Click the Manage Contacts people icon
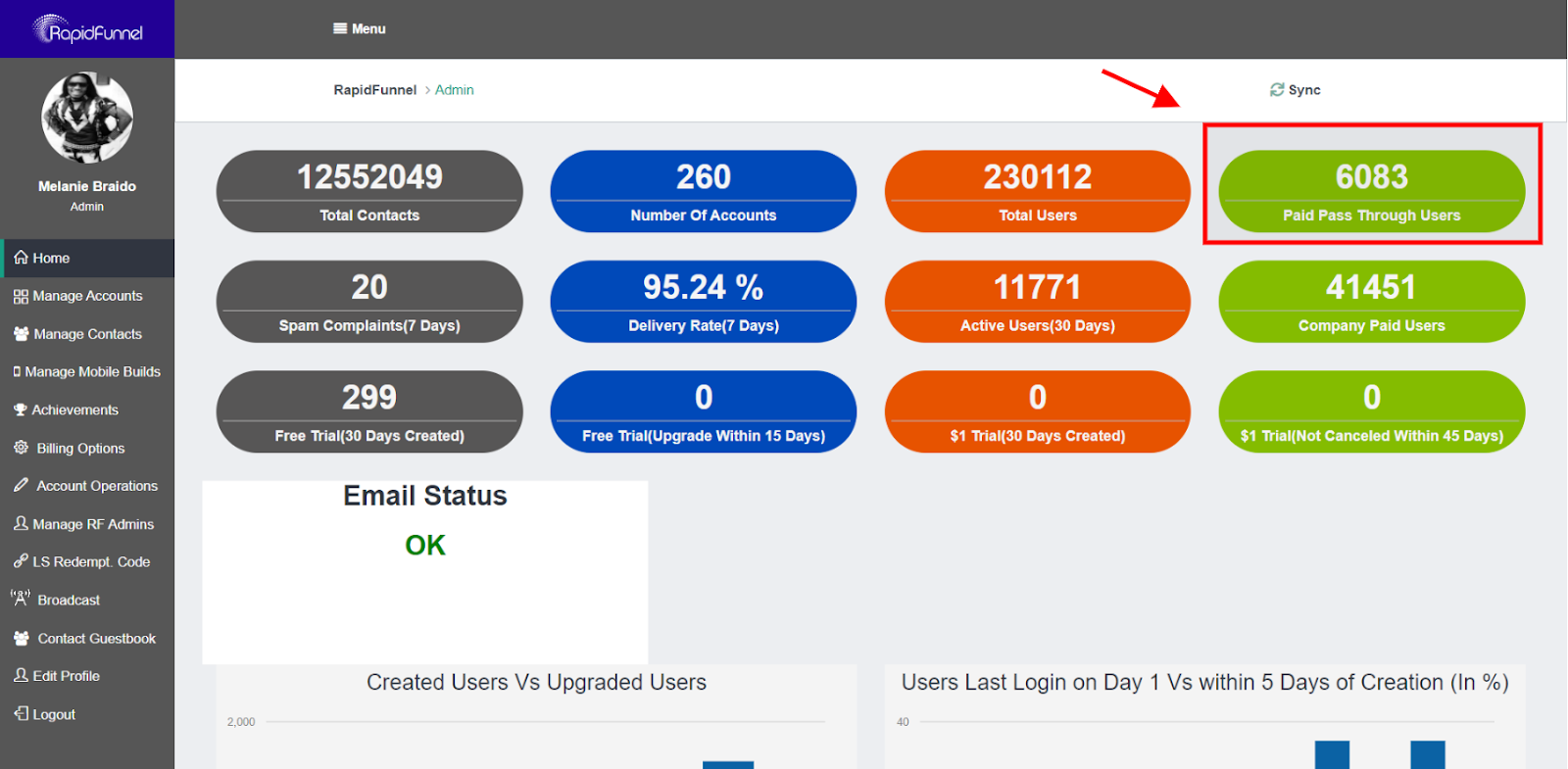 (x=21, y=334)
